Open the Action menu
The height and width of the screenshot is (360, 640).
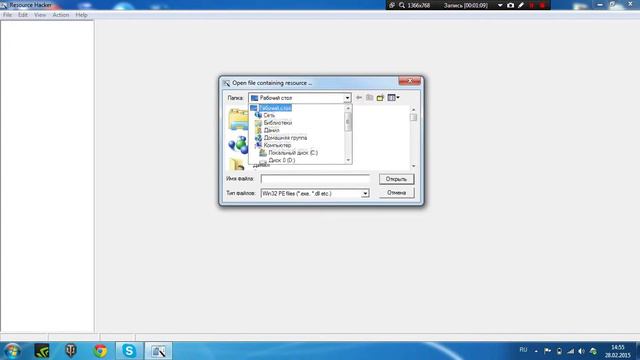point(61,15)
